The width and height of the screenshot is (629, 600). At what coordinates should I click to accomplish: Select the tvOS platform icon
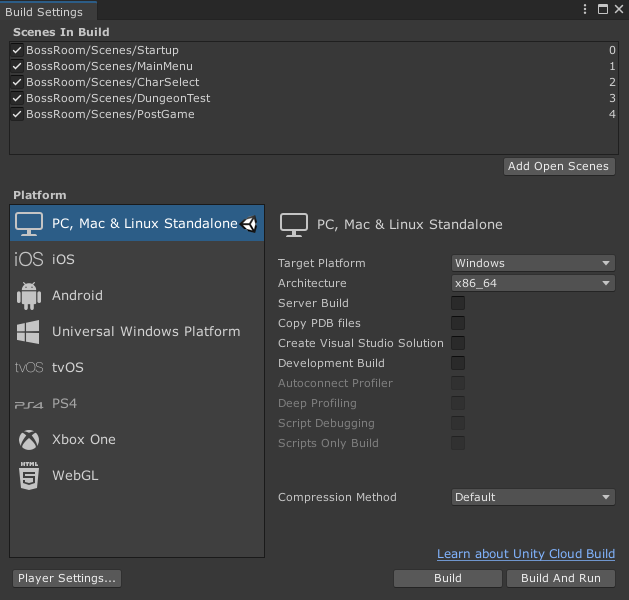click(29, 368)
